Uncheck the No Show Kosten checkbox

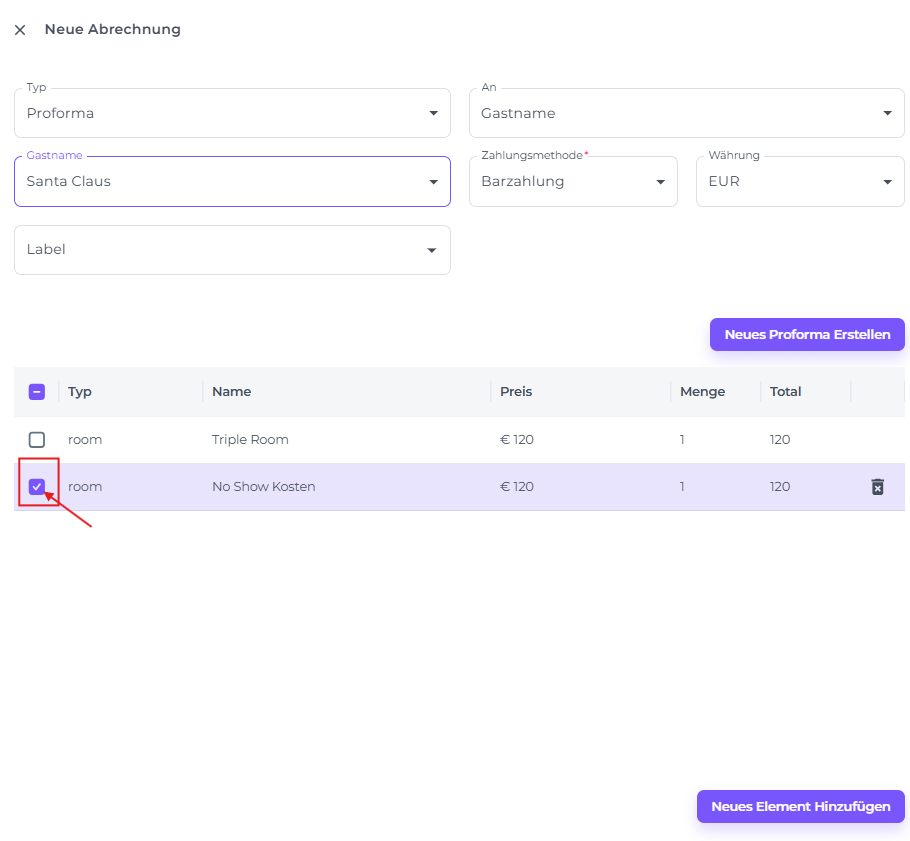[37, 487]
